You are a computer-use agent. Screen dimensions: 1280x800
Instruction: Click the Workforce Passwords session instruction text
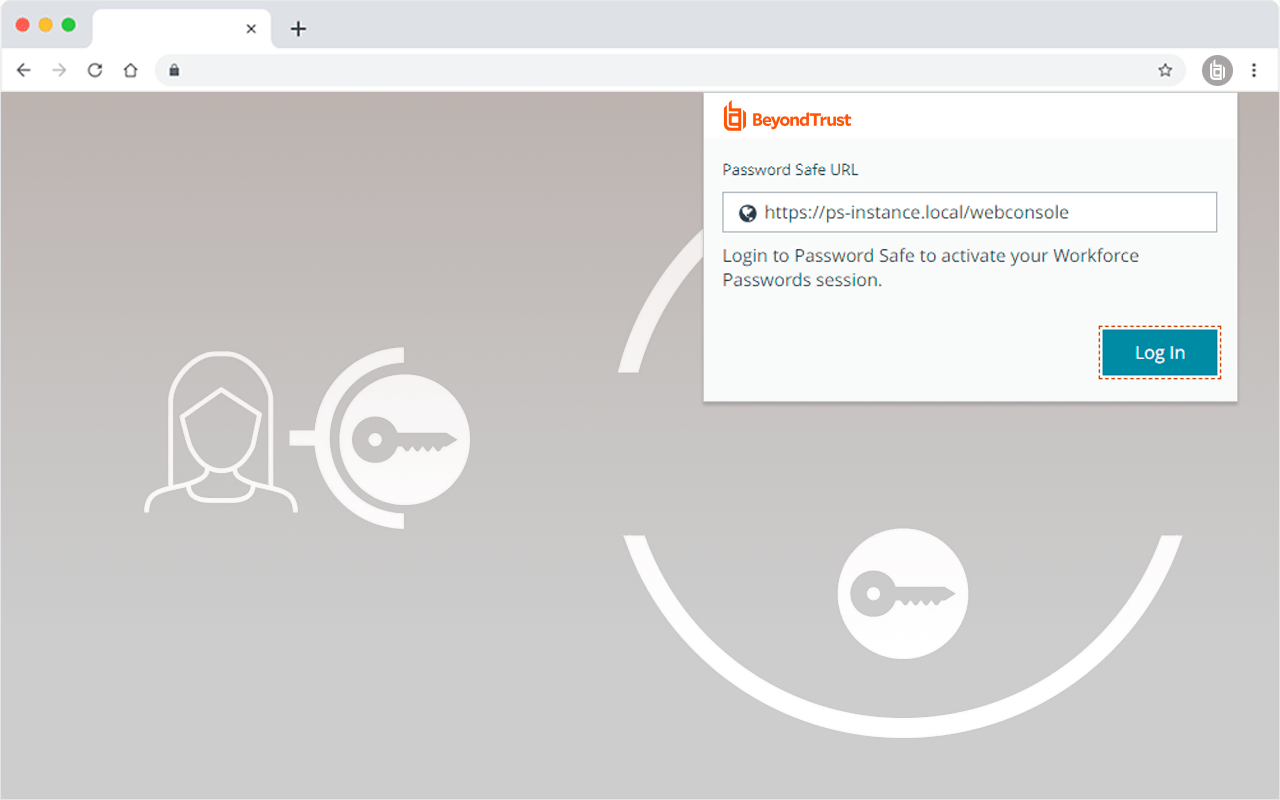tap(930, 267)
